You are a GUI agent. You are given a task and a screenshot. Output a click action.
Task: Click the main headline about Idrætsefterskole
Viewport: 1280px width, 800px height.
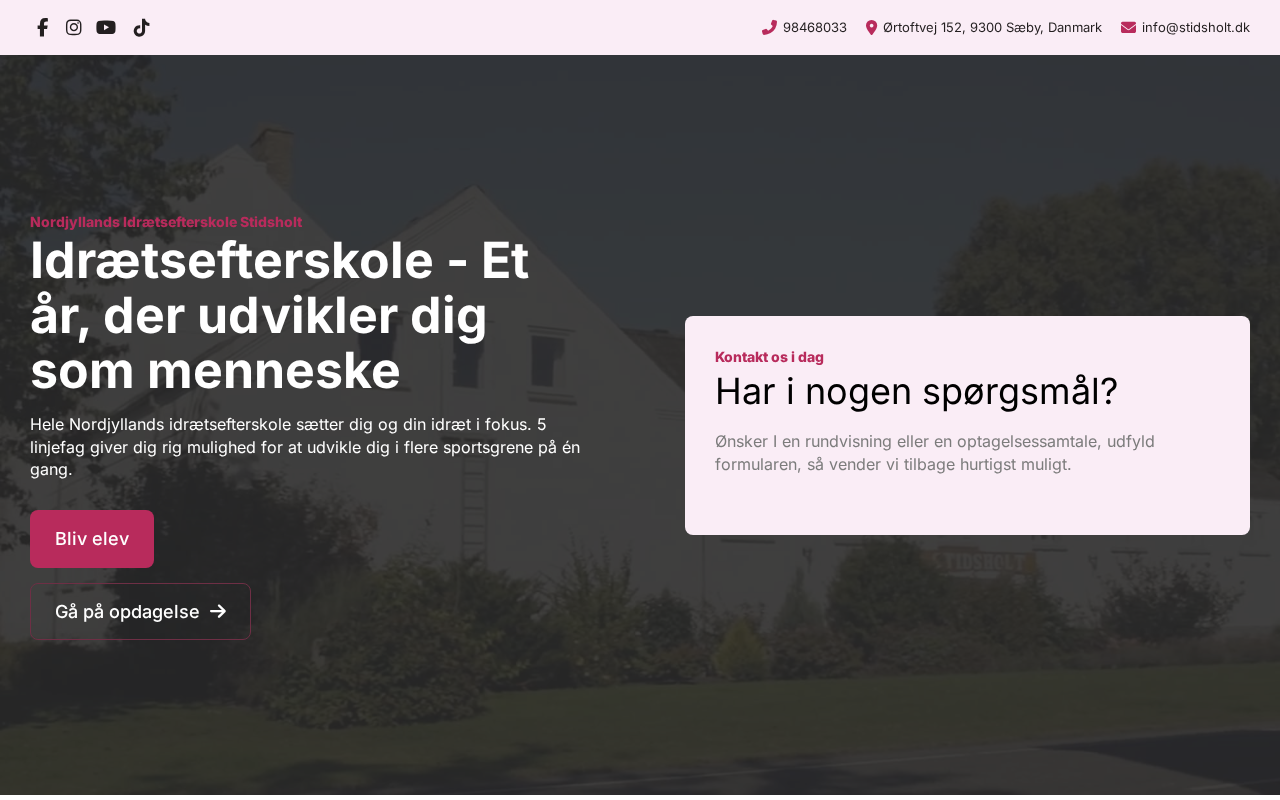(280, 315)
